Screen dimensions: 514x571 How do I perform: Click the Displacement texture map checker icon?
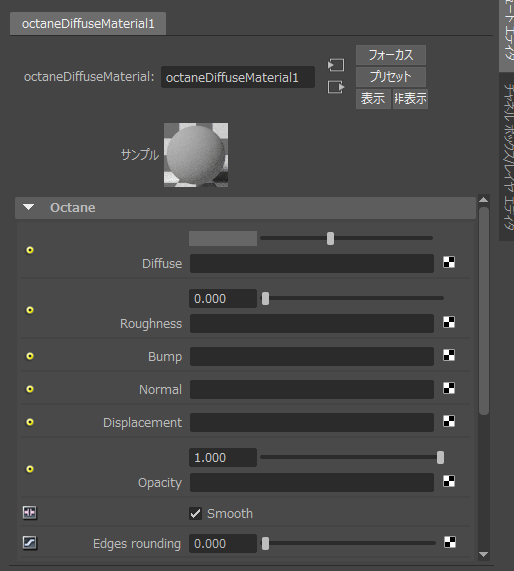[449, 422]
